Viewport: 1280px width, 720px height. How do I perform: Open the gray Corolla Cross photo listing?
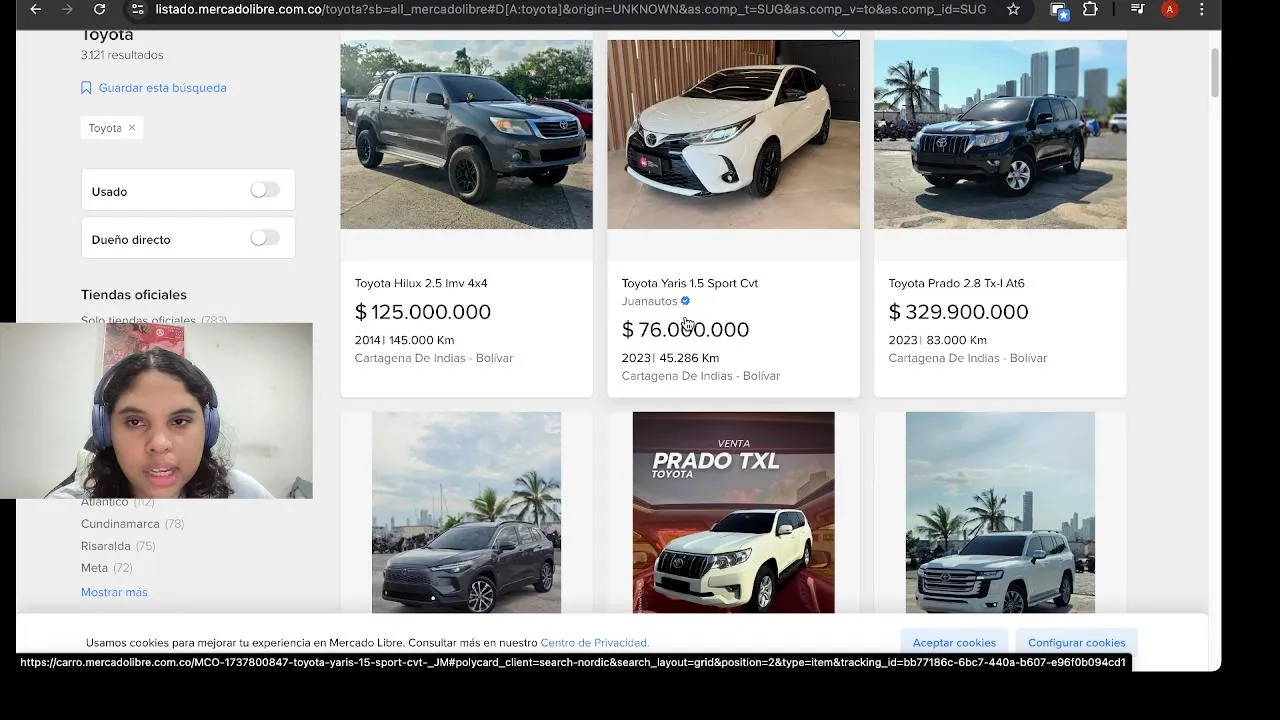click(x=466, y=512)
